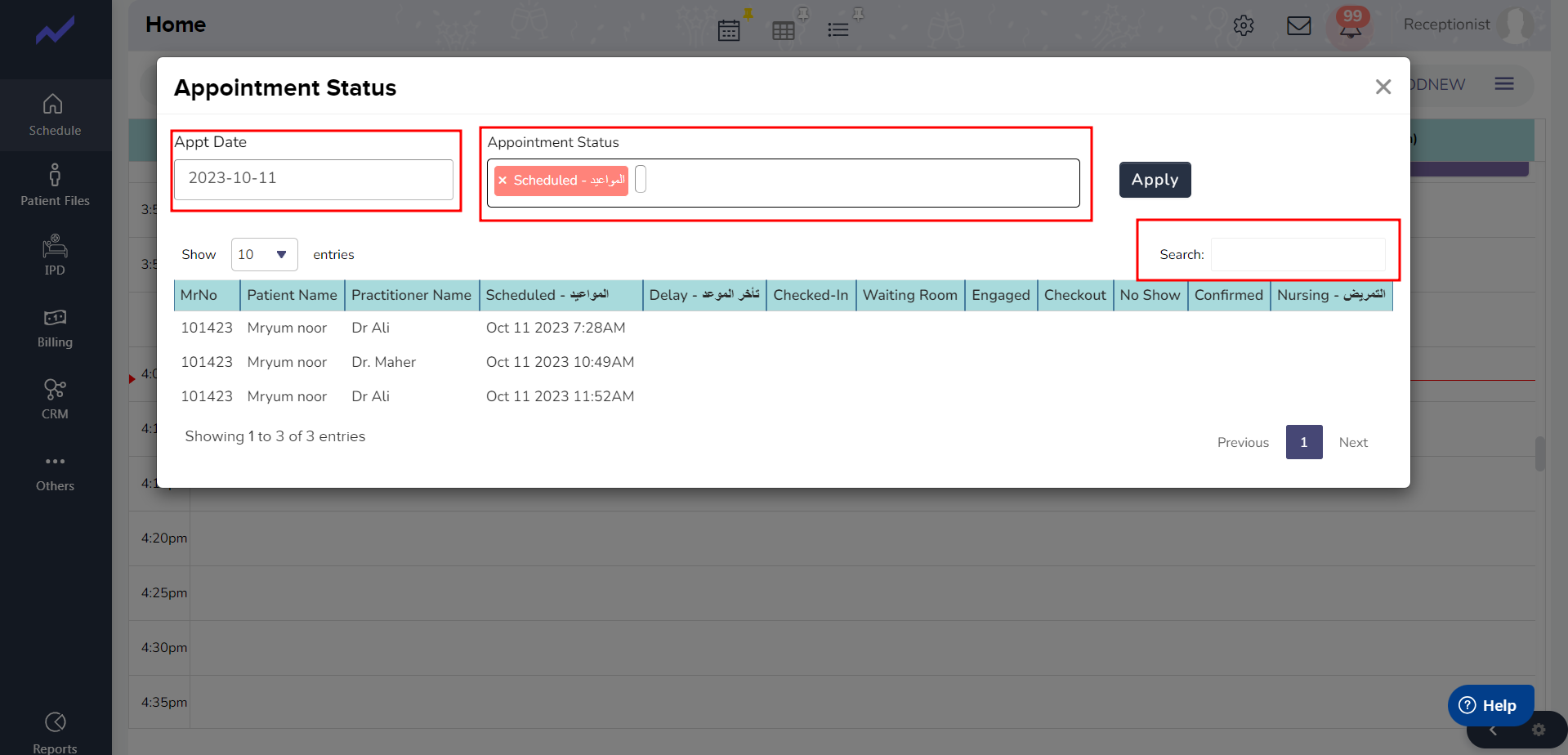
Task: Click the Appt Date input field
Action: click(314, 180)
